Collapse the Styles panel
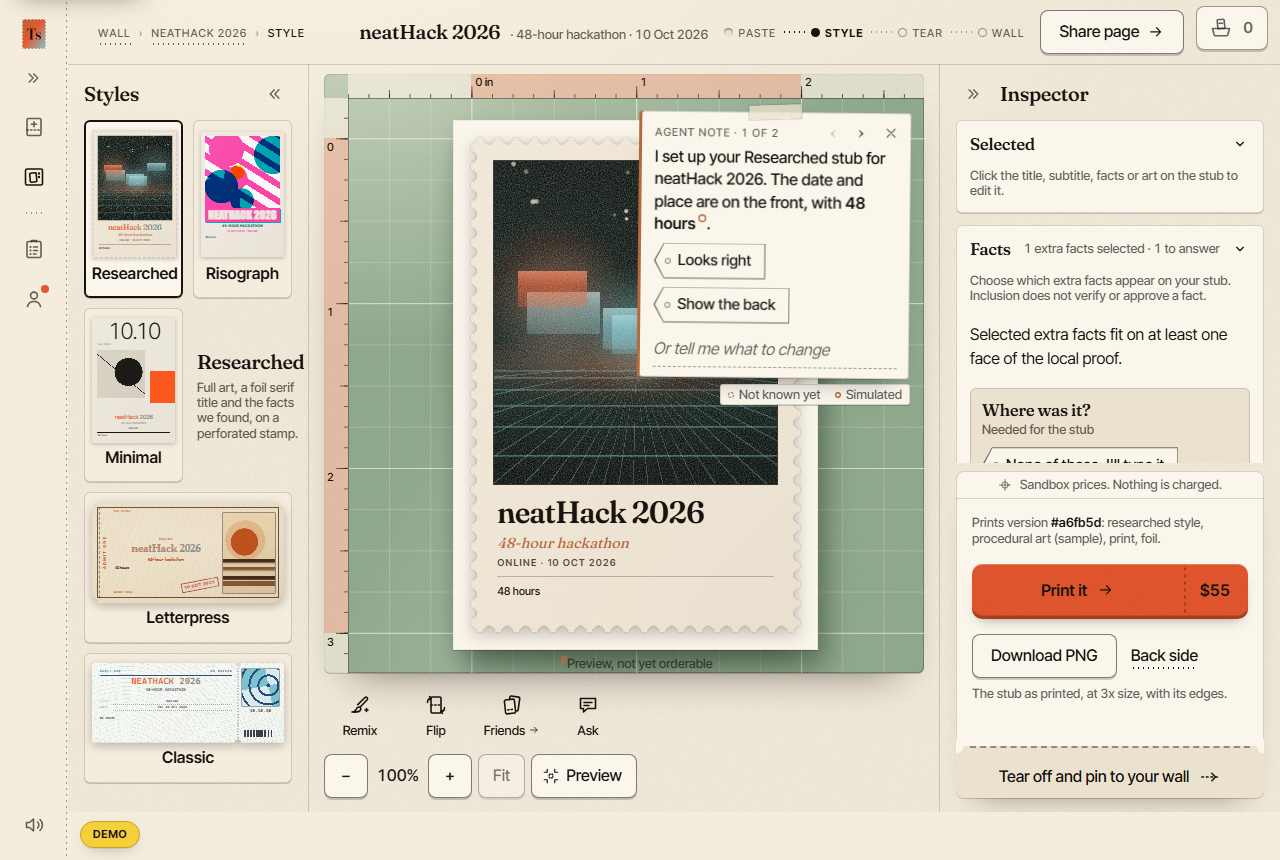 tap(275, 94)
